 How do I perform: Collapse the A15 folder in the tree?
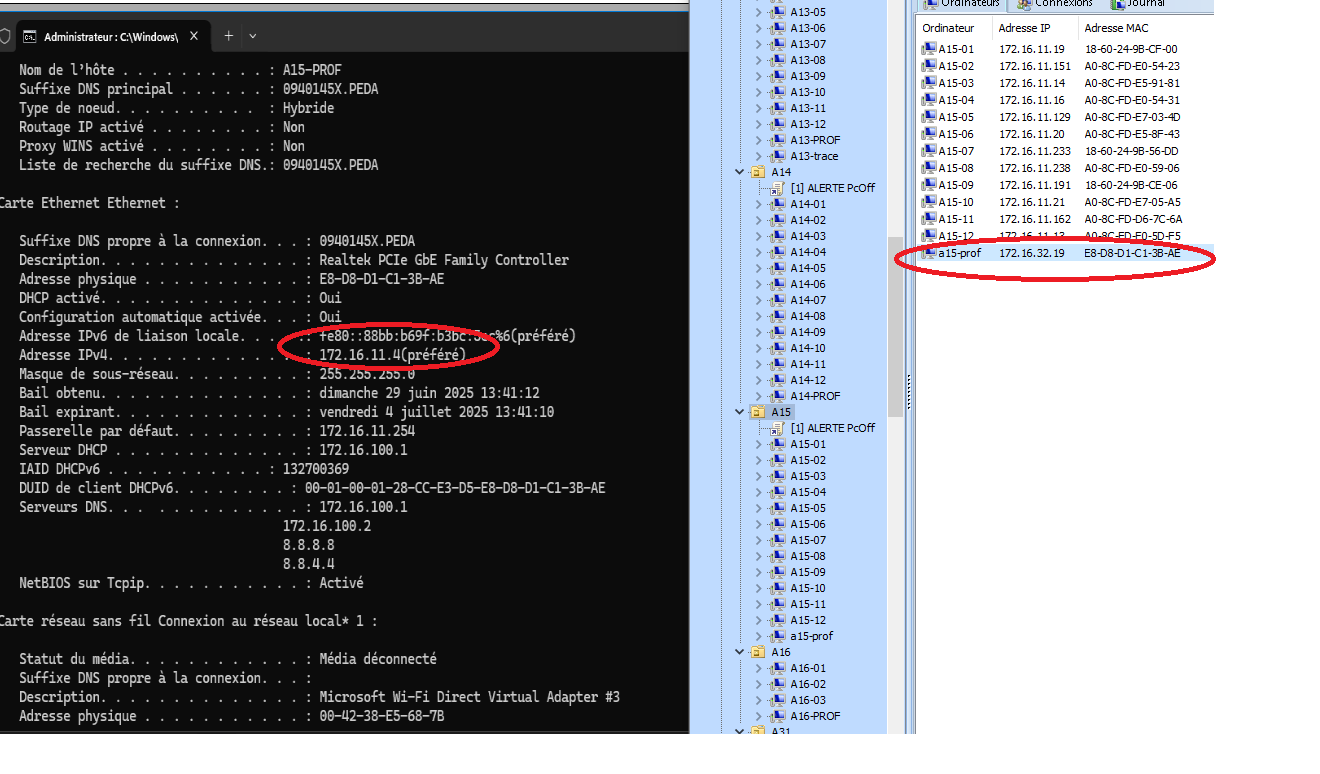(x=741, y=412)
